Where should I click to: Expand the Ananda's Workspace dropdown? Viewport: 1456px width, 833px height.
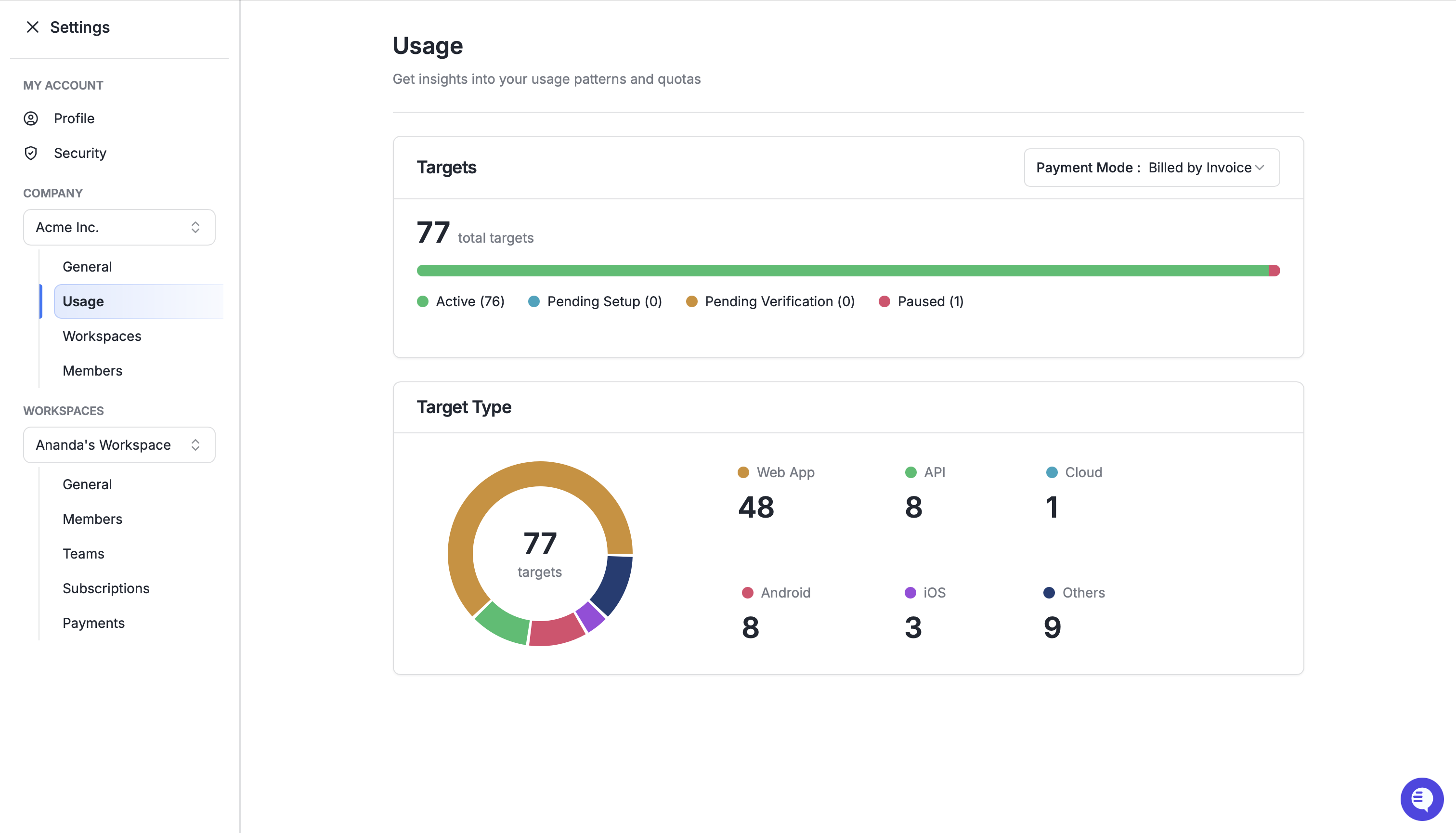pos(119,444)
